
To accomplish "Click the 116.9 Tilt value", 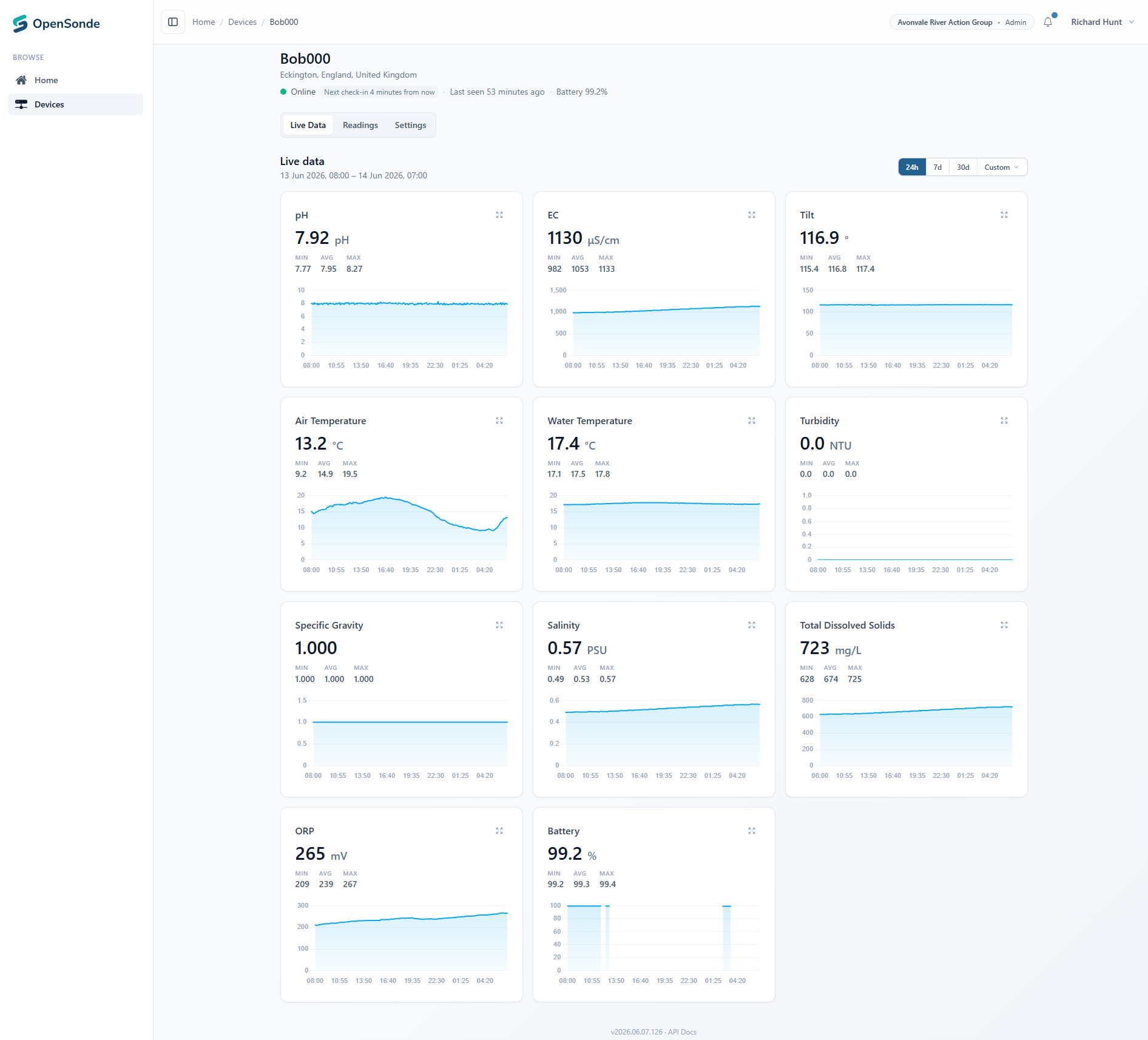I will [x=824, y=238].
